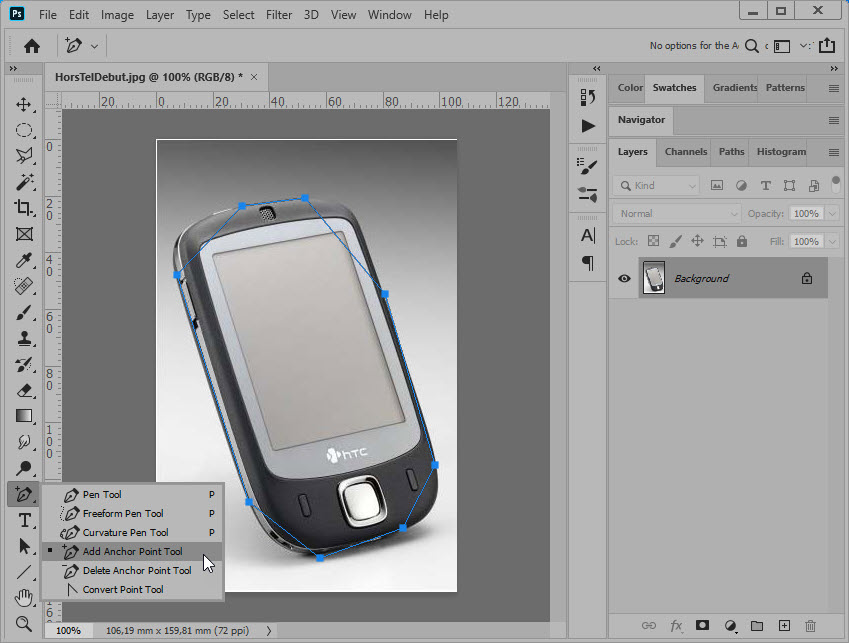Select the Eyedropper tool
Image resolution: width=849 pixels, height=643 pixels.
[x=23, y=260]
